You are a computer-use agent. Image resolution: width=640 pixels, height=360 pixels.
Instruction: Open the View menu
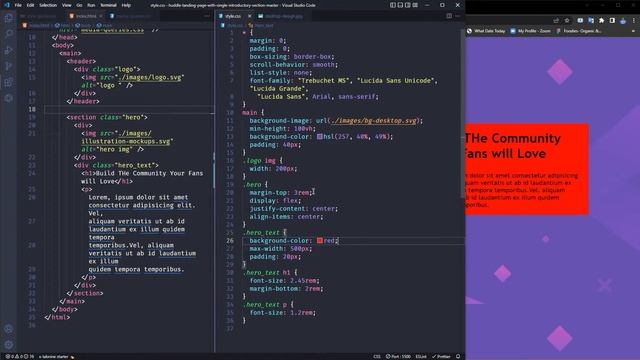67,5
